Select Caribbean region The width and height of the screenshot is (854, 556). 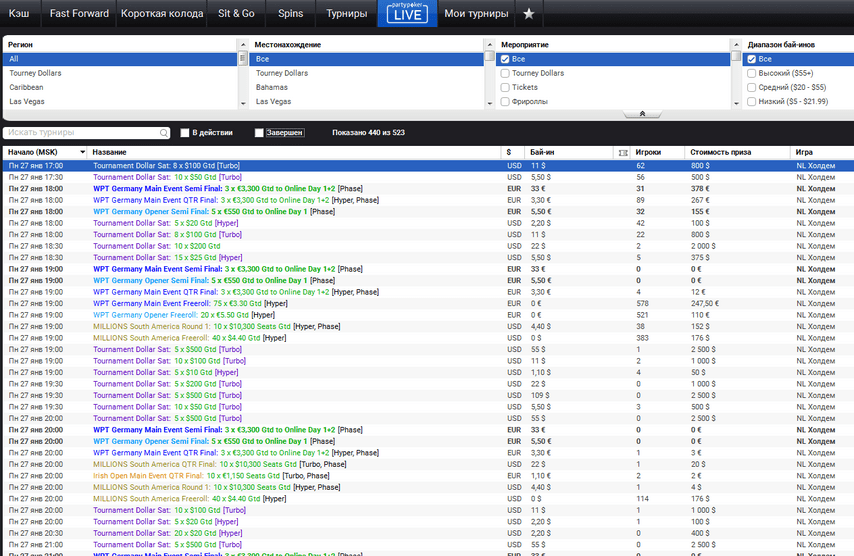(x=120, y=87)
